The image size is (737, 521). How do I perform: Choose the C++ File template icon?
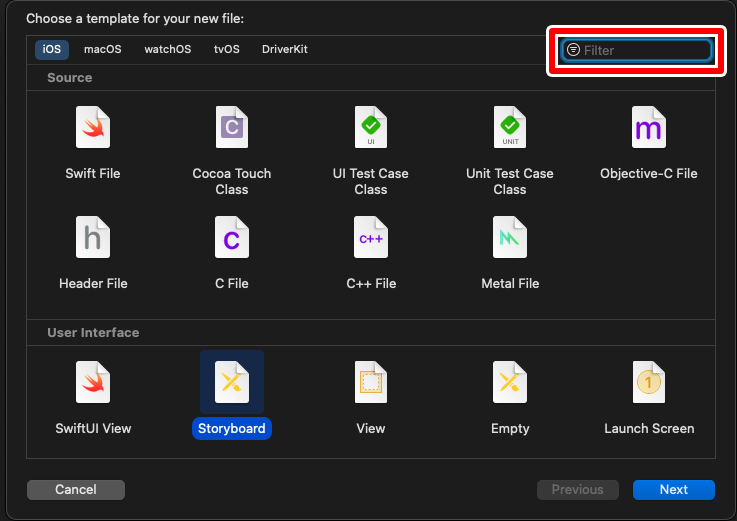tap(371, 237)
